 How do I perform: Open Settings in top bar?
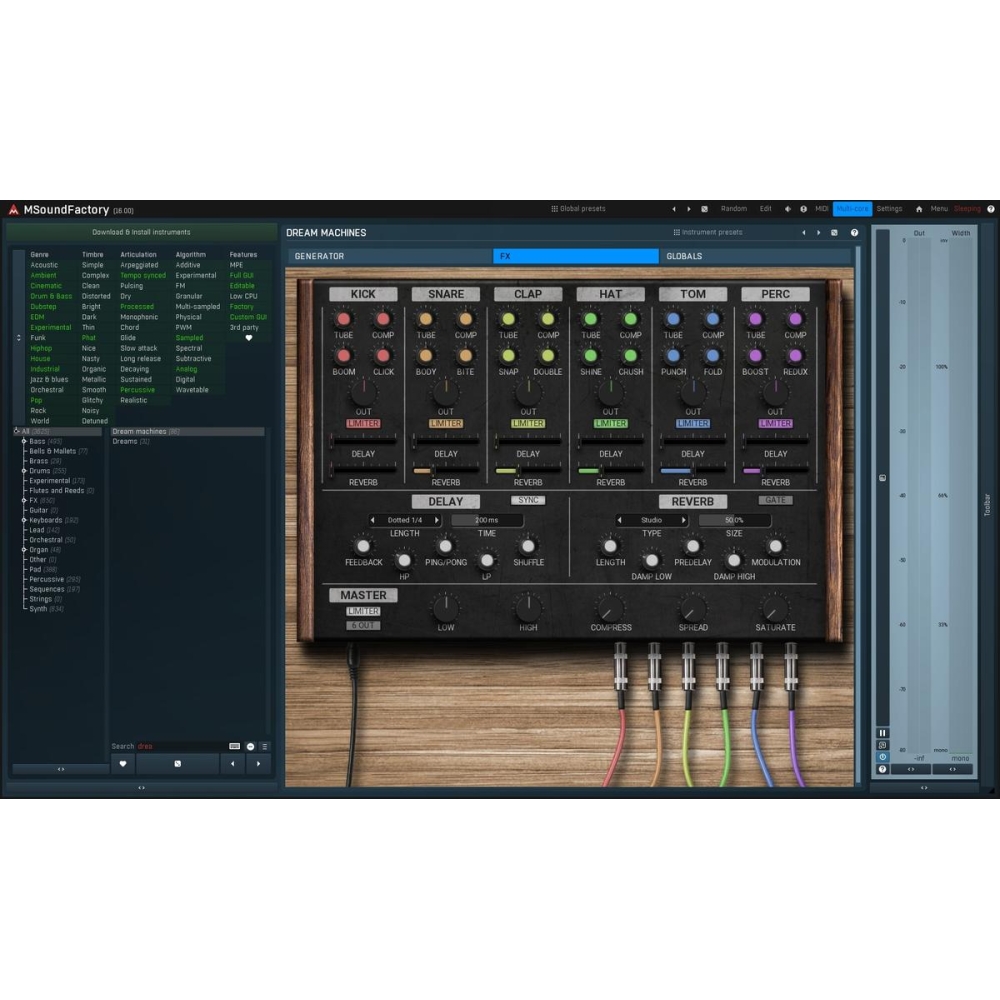click(x=889, y=209)
